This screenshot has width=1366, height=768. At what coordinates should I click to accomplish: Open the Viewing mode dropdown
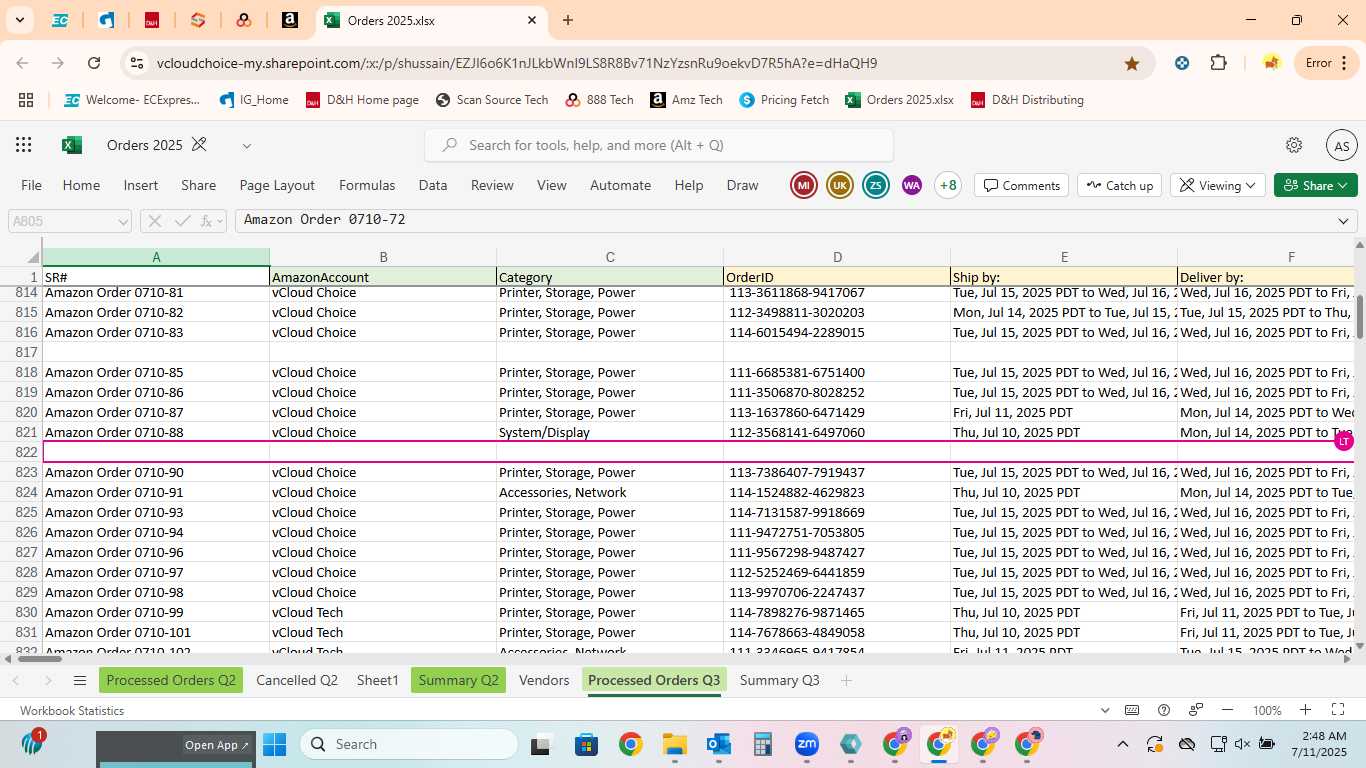tap(1219, 185)
